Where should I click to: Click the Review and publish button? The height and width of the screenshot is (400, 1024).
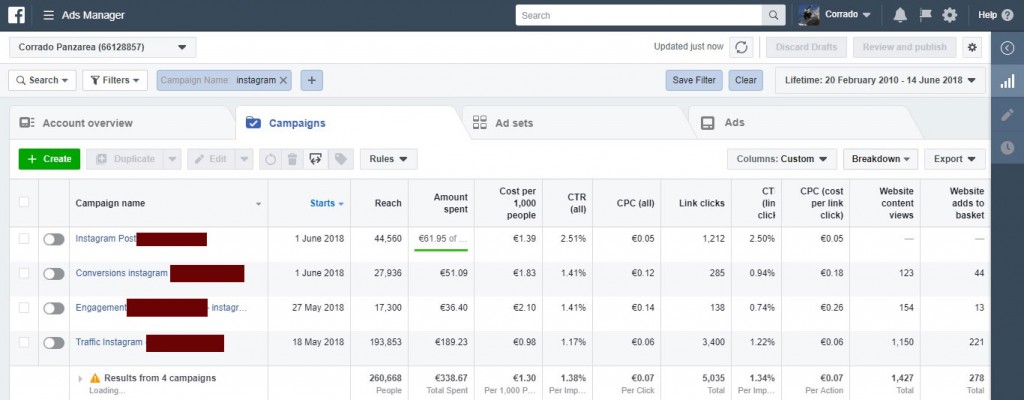[x=904, y=47]
